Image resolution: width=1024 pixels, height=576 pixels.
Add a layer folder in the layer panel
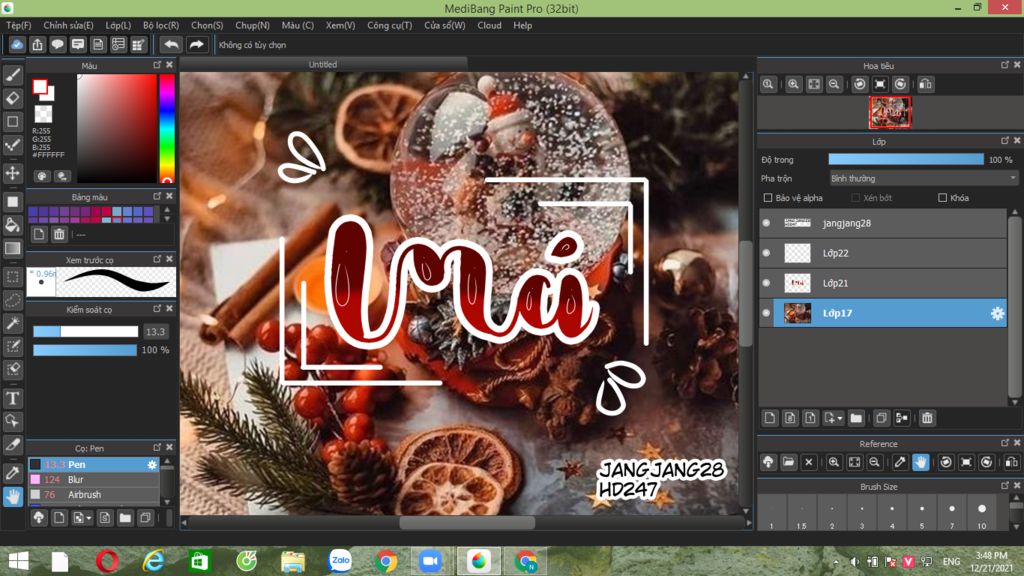pos(856,418)
